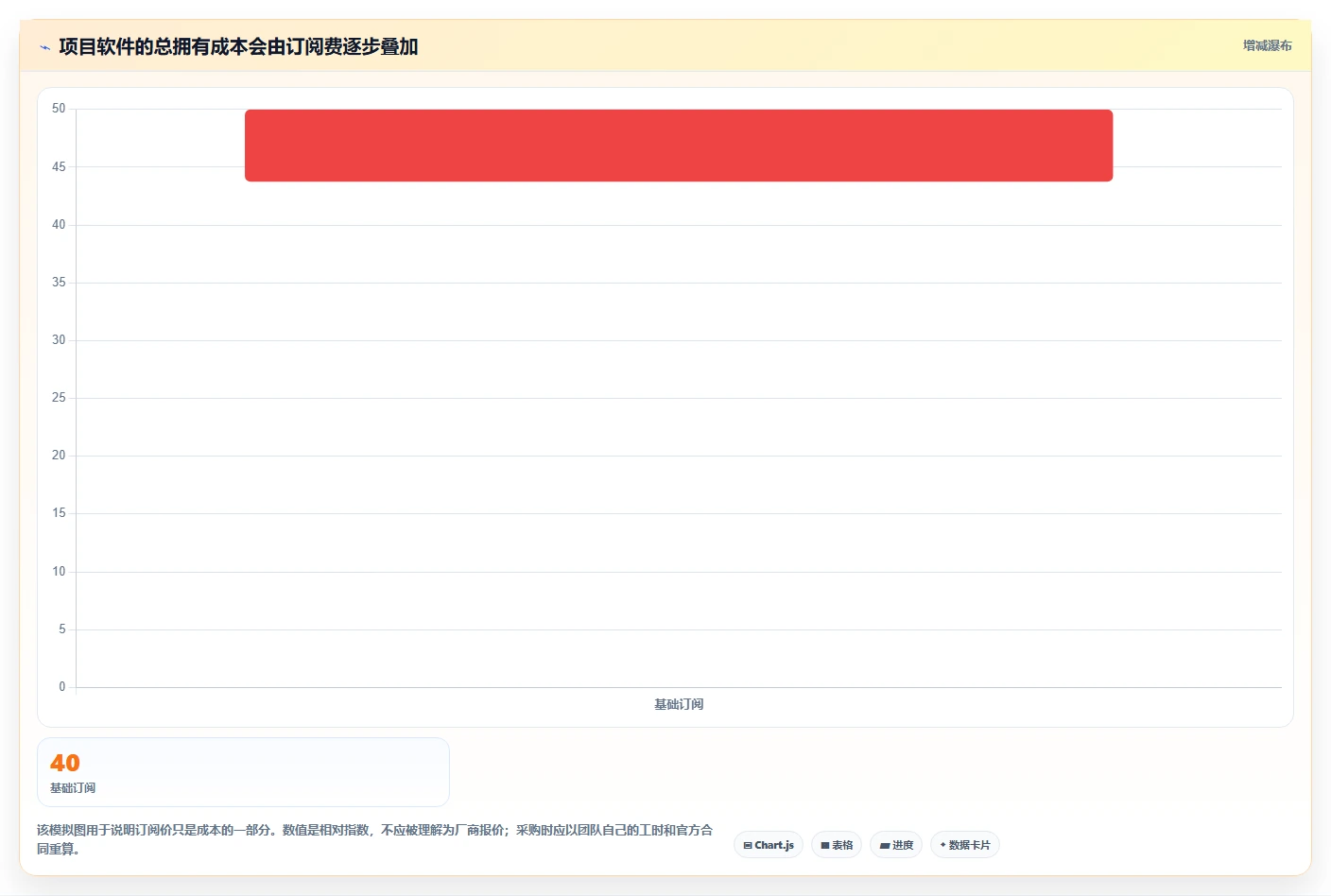This screenshot has height=896, width=1331.
Task: Click the 基础订阅 caption in the data card
Action: [x=73, y=787]
